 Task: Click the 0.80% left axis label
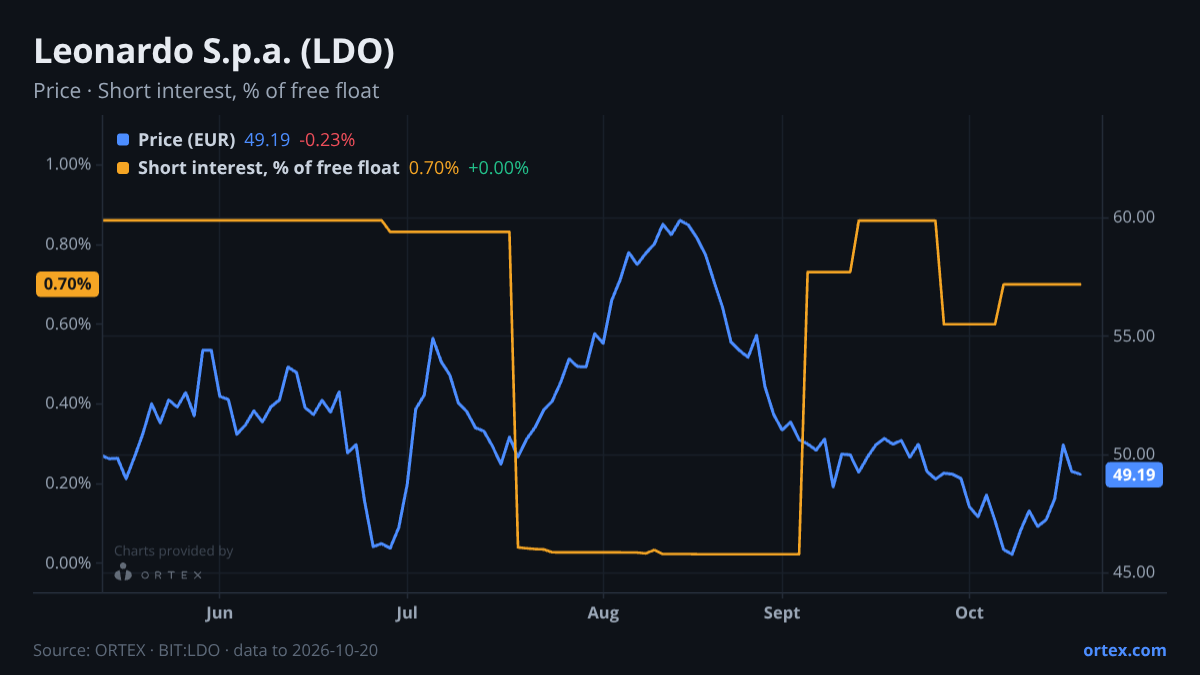click(69, 244)
